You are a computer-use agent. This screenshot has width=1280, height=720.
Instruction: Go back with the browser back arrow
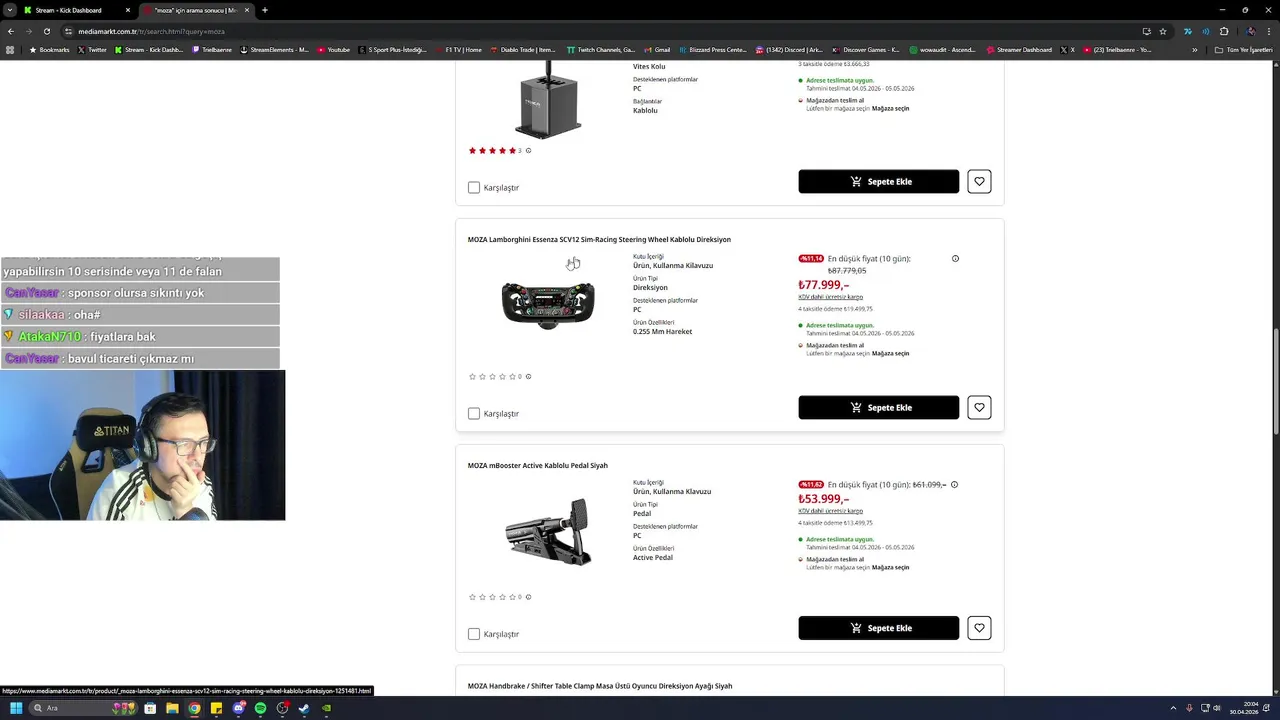[11, 31]
